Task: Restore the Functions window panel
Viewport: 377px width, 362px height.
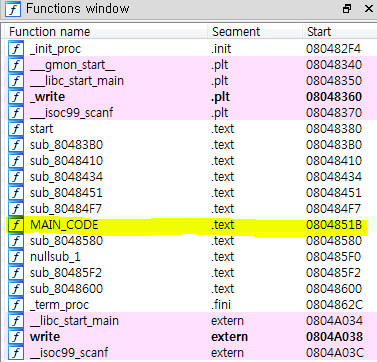Action: click(347, 9)
